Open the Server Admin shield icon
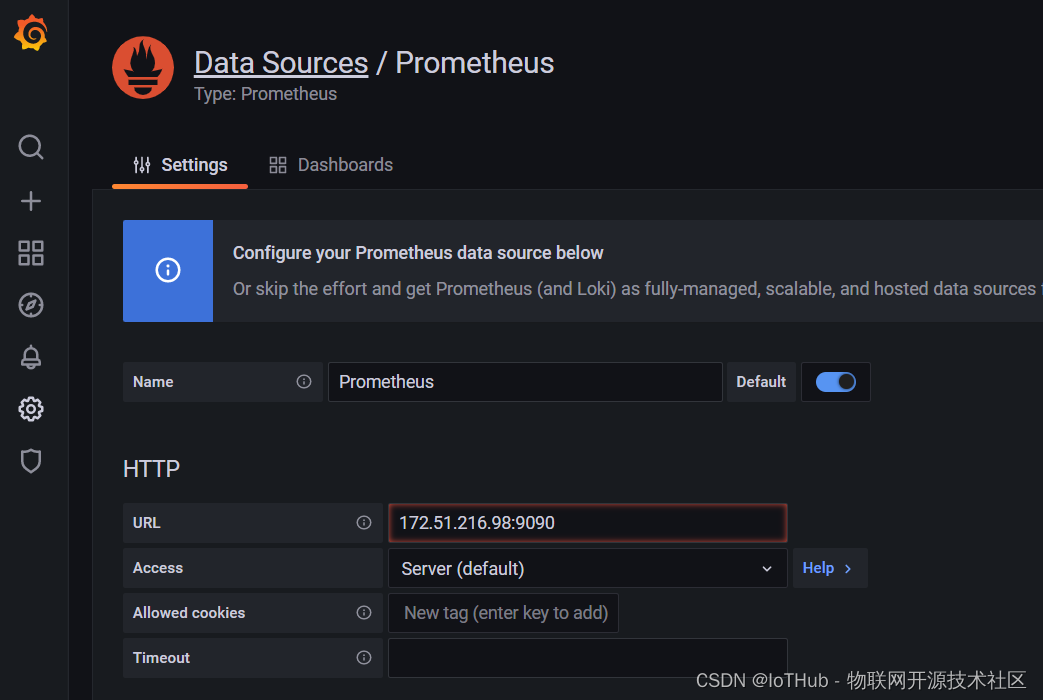This screenshot has height=700, width=1043. [31, 460]
